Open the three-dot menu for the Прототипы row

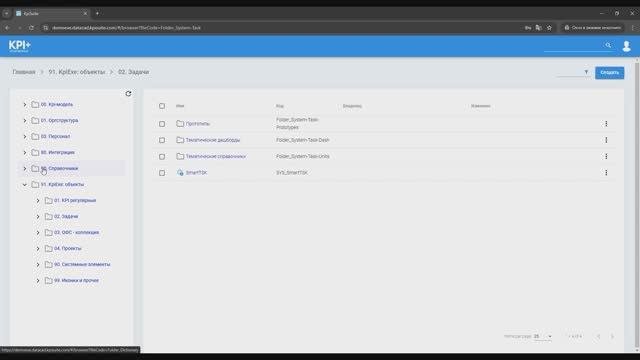[606, 124]
